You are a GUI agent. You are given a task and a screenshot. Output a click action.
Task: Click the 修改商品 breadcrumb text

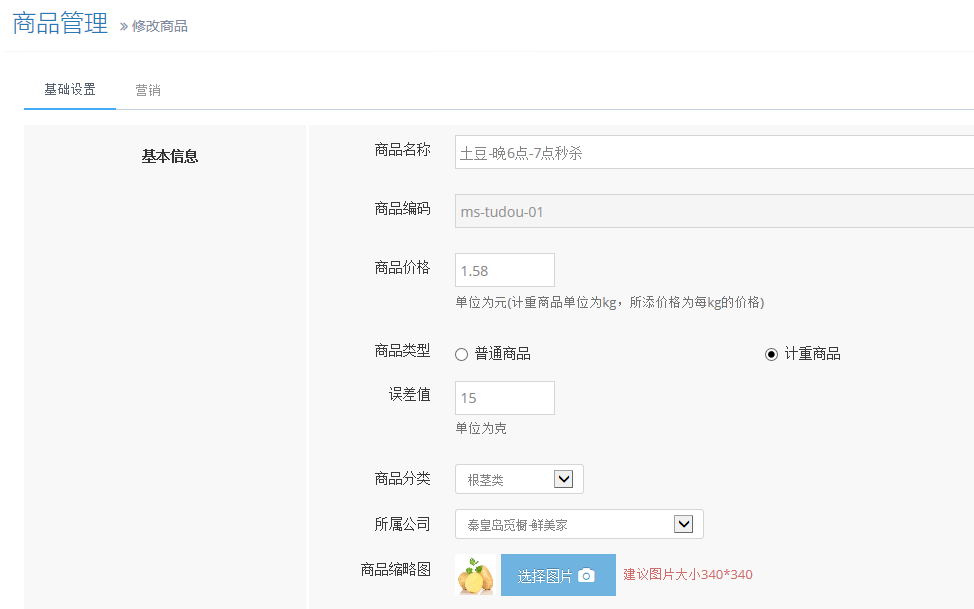click(160, 26)
